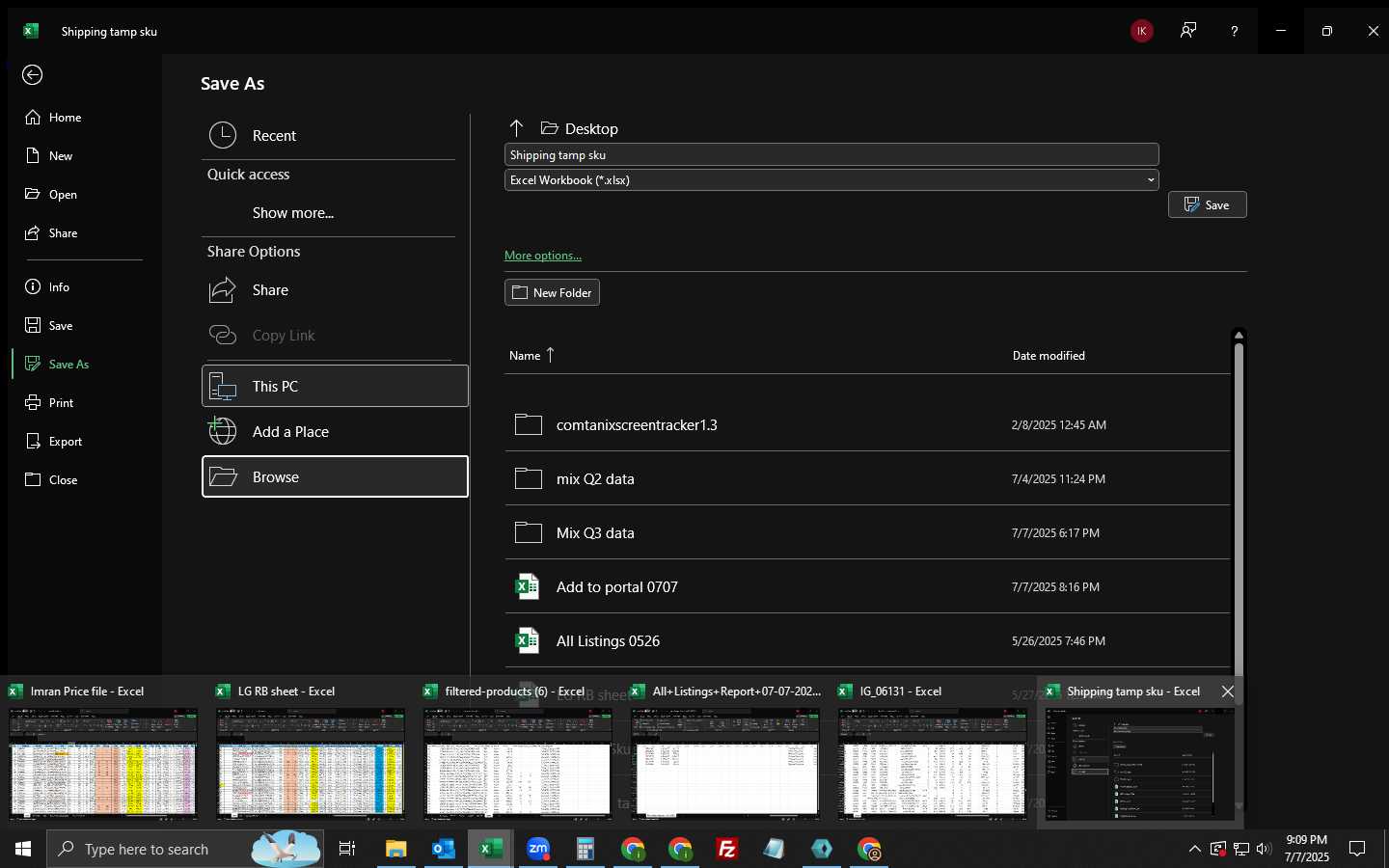The height and width of the screenshot is (868, 1389).
Task: Click Share under Share Options
Action: 335,290
